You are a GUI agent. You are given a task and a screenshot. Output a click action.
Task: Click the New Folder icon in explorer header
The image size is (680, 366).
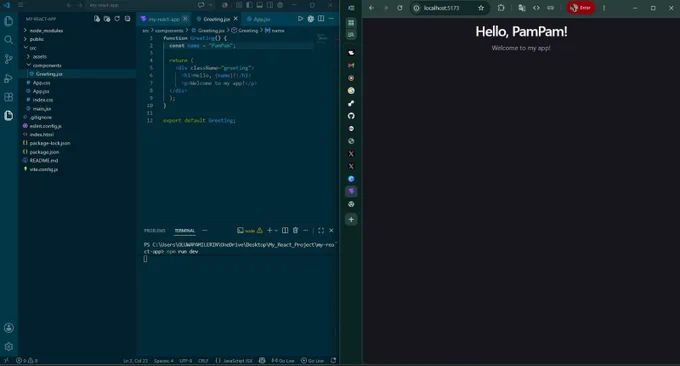pos(107,19)
